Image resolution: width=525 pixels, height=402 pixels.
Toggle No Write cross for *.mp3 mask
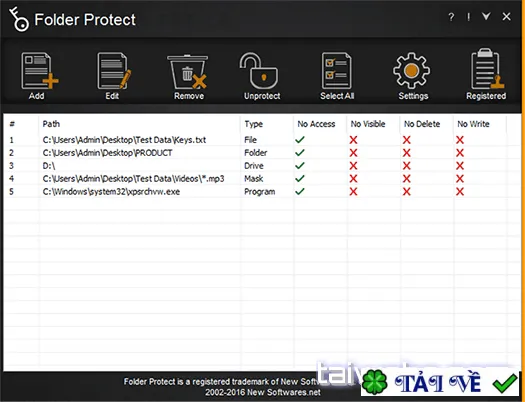coord(460,179)
